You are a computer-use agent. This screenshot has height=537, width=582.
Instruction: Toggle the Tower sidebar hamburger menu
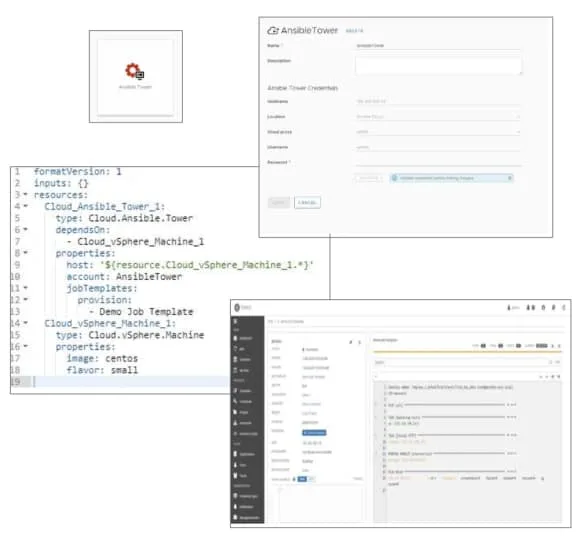(235, 321)
